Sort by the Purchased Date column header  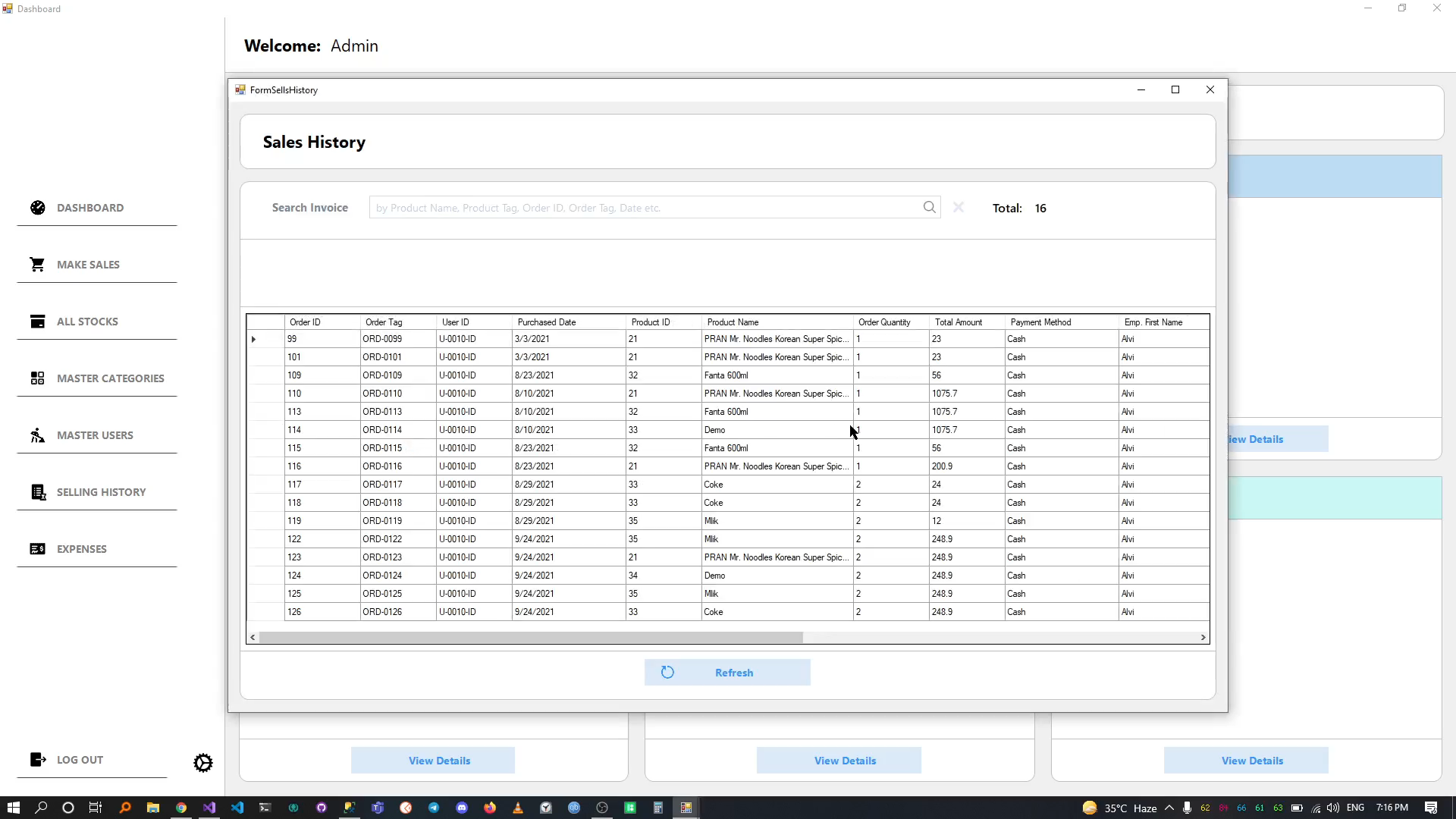coord(547,322)
